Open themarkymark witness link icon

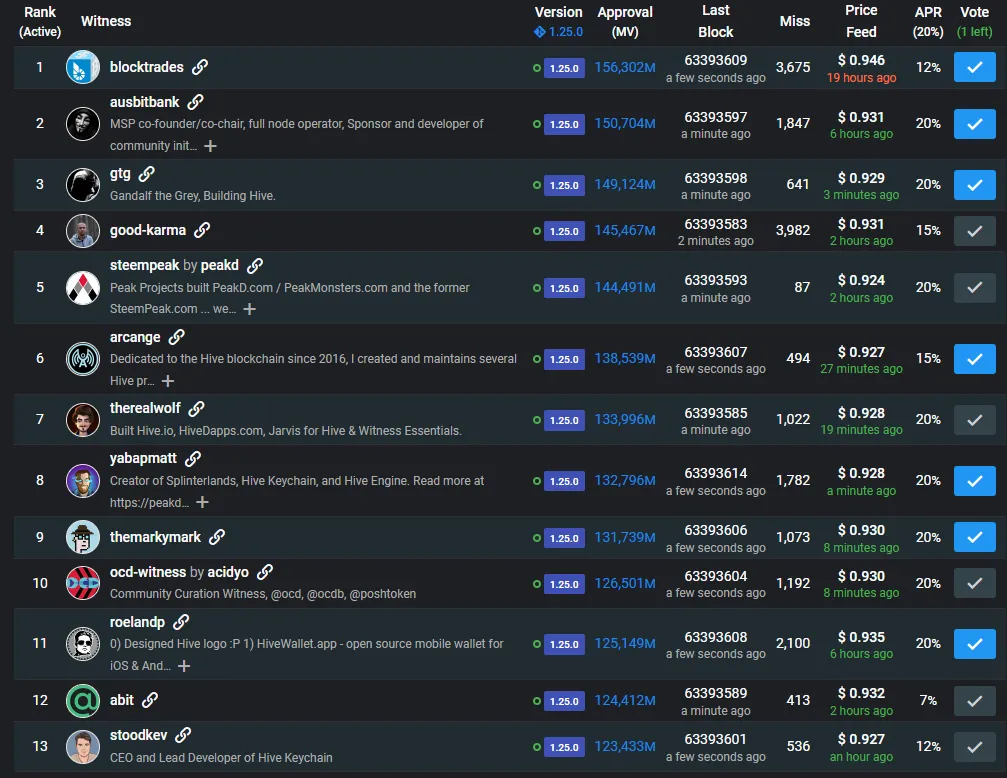pos(217,536)
